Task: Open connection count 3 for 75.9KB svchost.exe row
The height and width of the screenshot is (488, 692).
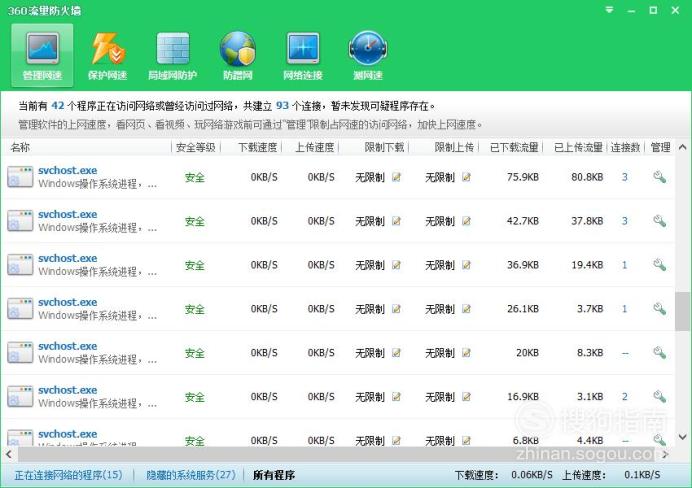Action: pyautogui.click(x=624, y=177)
